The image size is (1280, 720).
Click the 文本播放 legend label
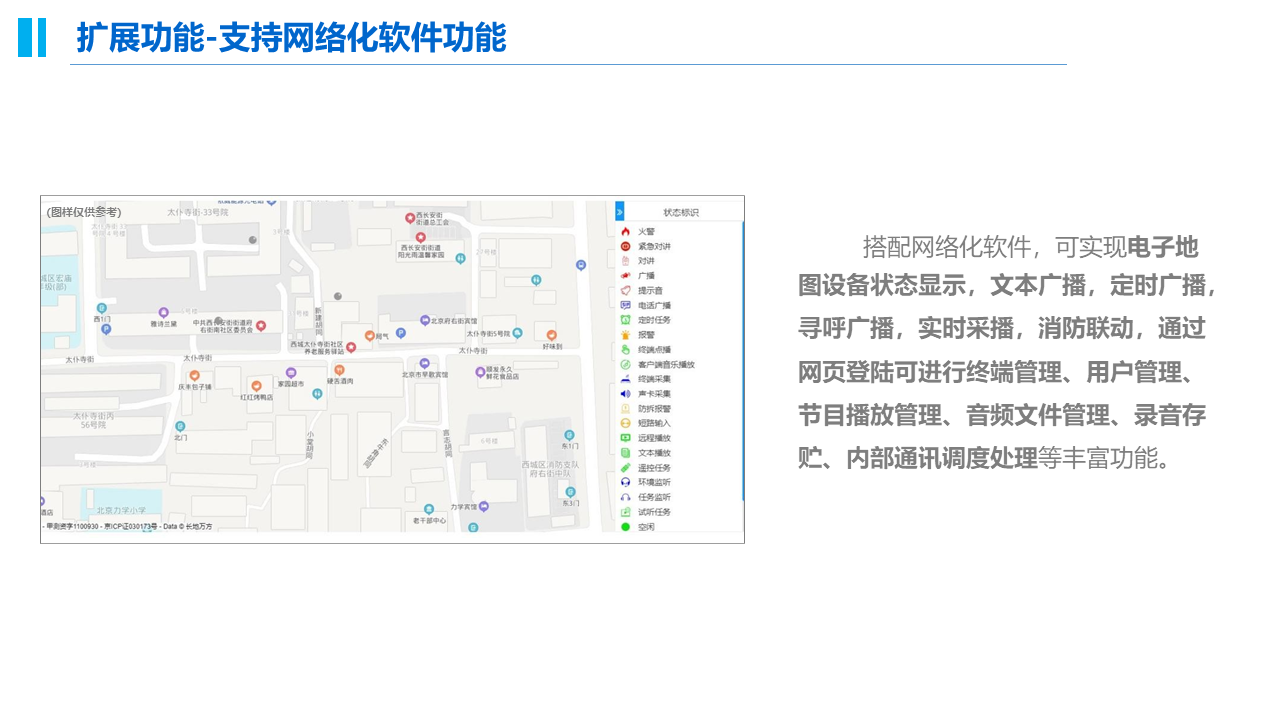click(654, 453)
